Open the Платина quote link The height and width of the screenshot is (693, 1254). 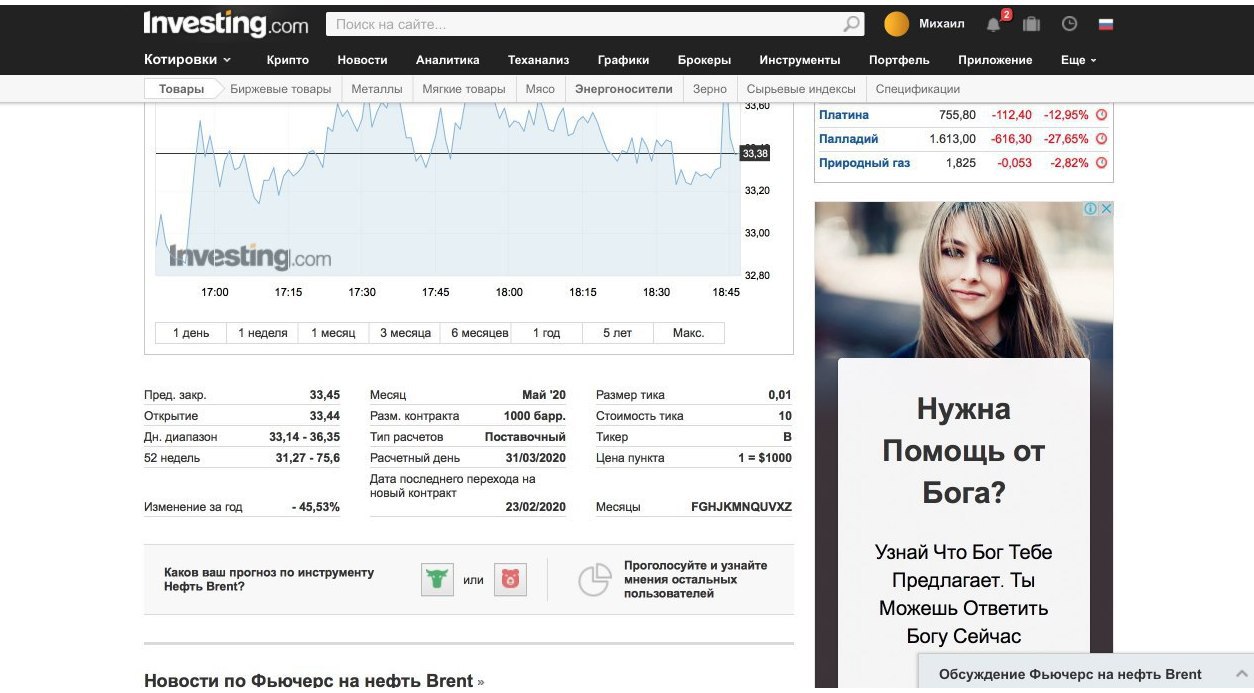844,115
